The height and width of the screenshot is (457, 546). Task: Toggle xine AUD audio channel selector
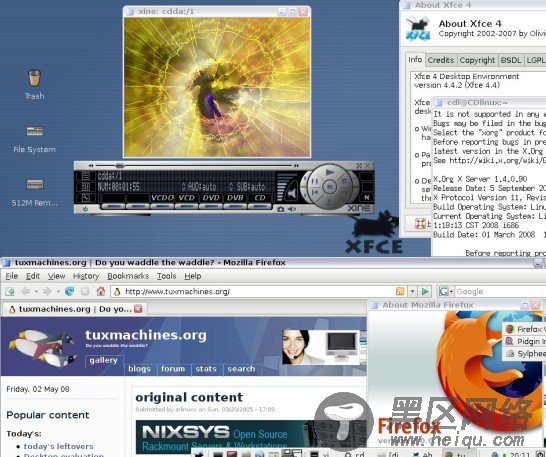click(199, 187)
